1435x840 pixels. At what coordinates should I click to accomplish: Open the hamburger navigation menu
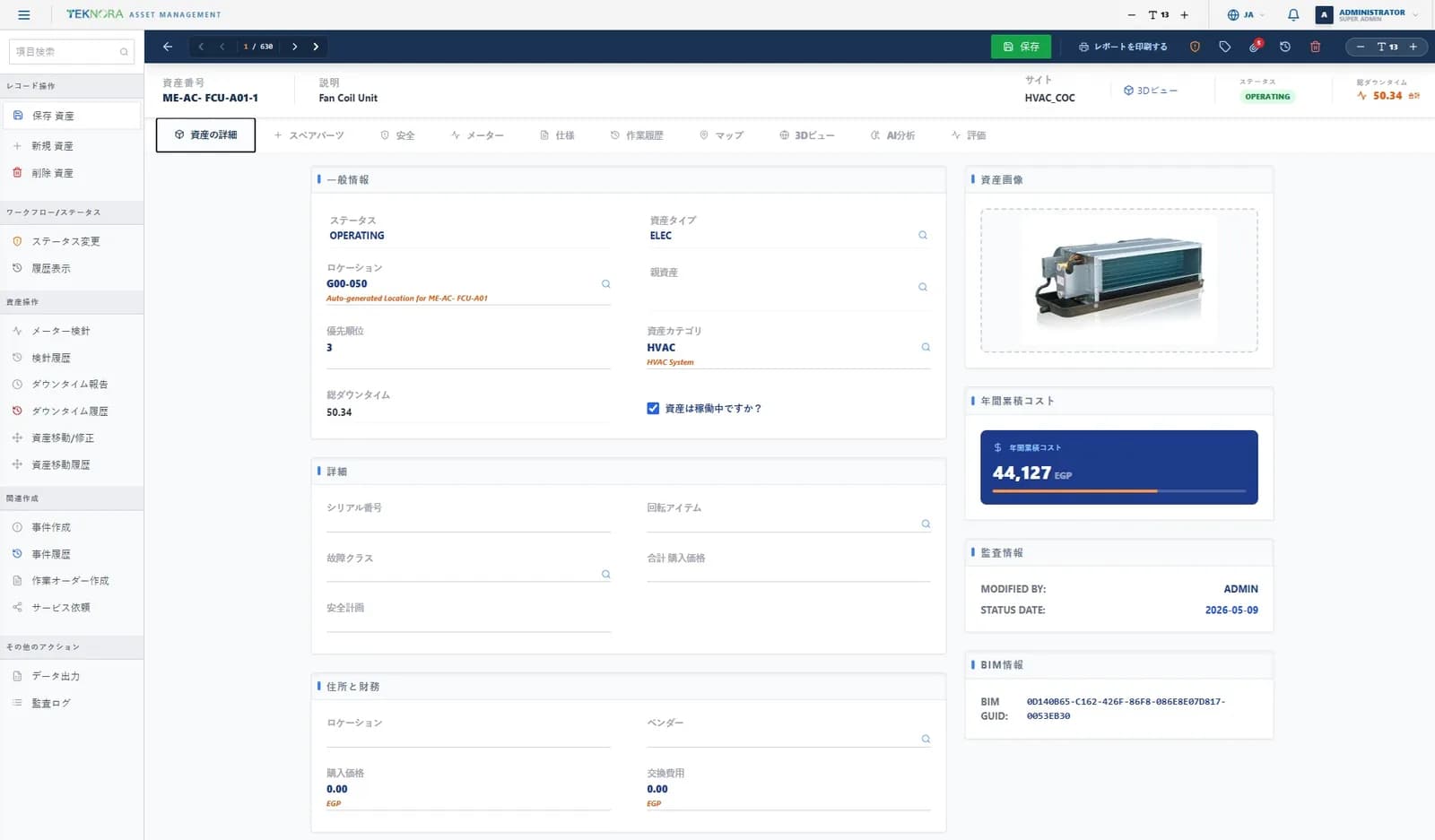click(x=24, y=14)
